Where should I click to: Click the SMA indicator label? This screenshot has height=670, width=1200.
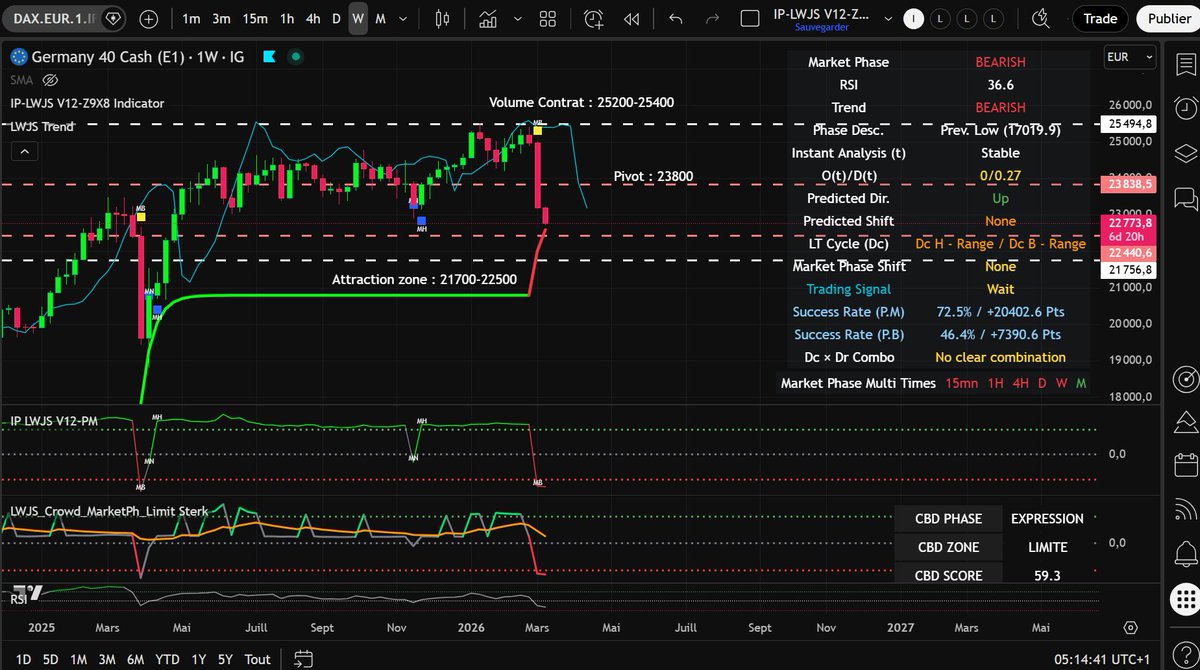tap(22, 80)
